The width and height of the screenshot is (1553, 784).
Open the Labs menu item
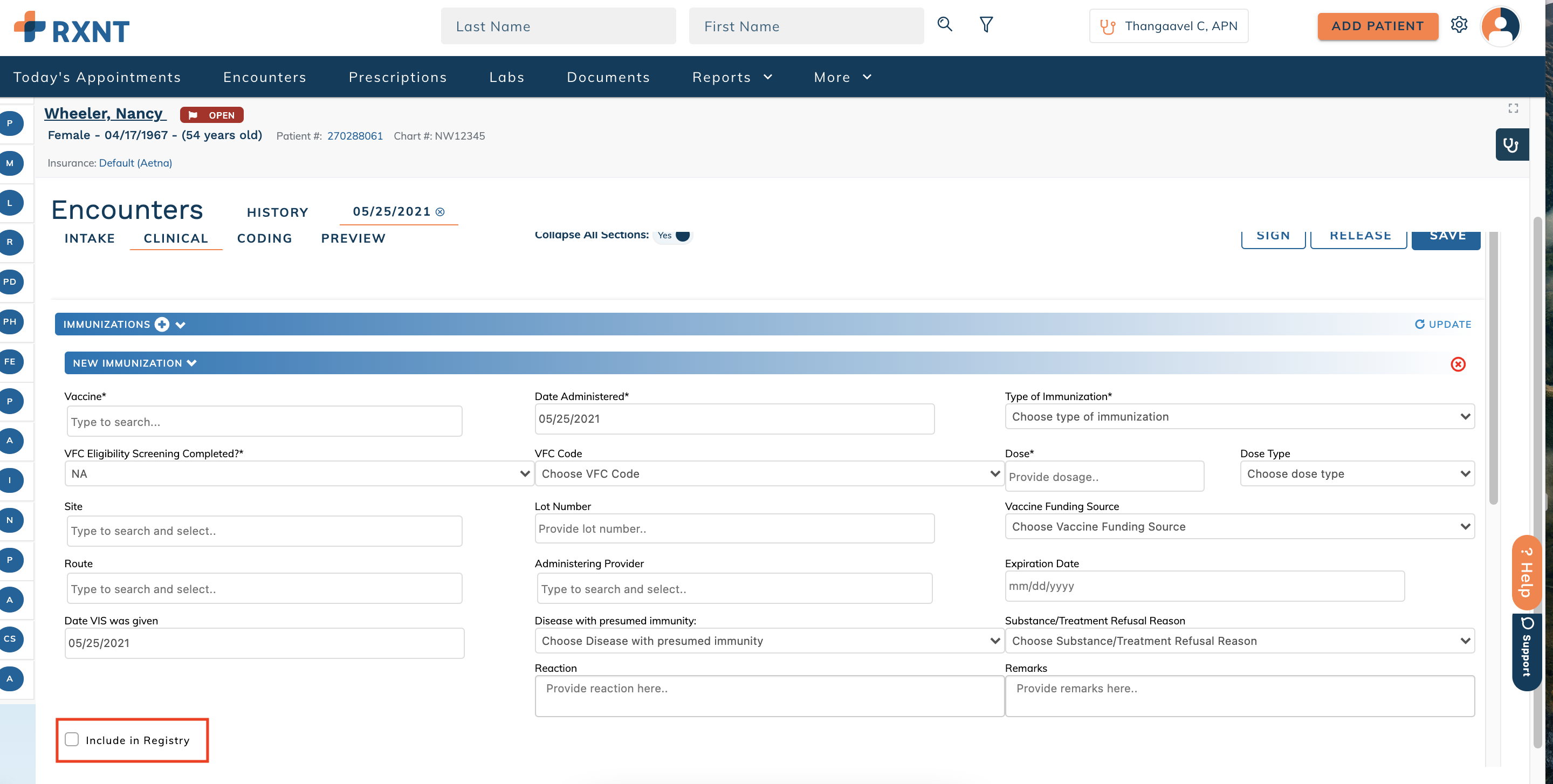click(x=507, y=77)
